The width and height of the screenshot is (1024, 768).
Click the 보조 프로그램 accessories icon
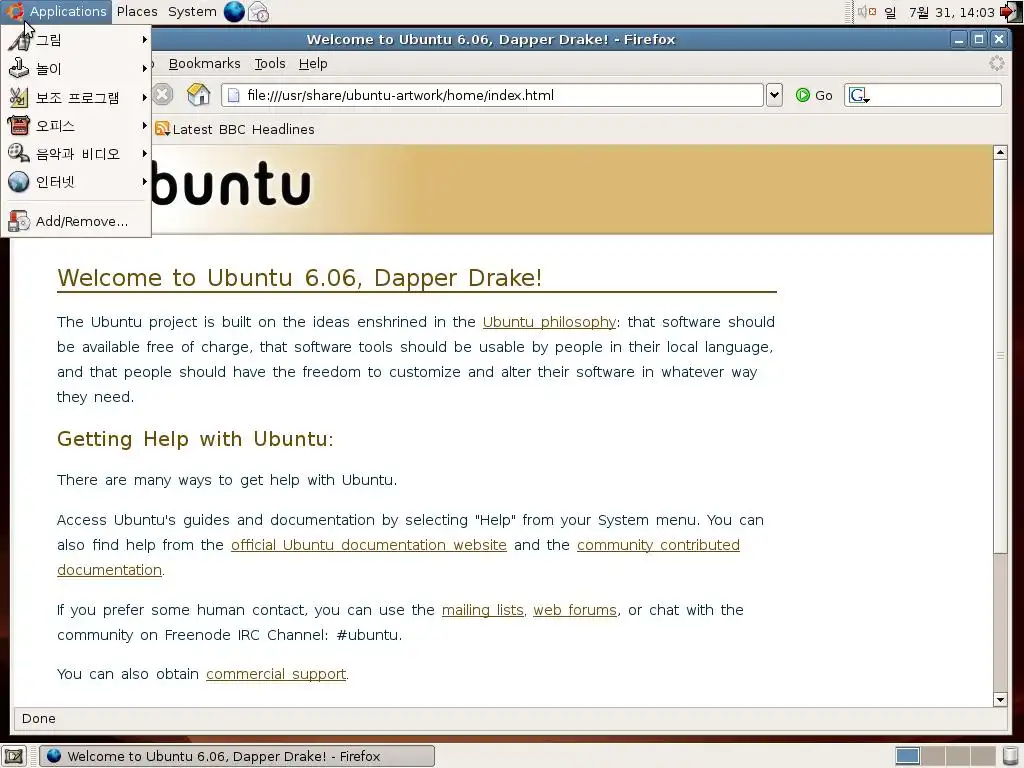pyautogui.click(x=19, y=97)
